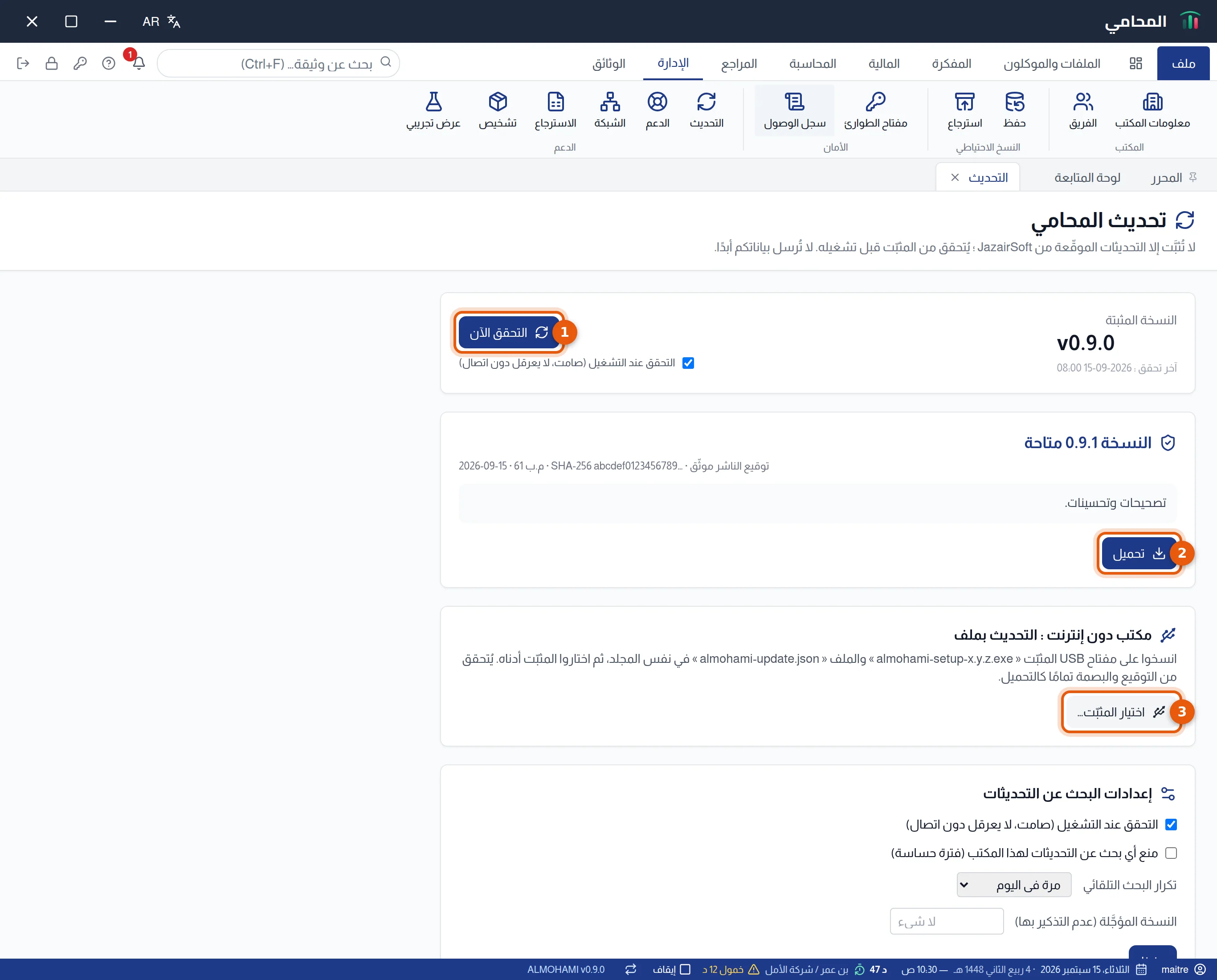
Task: Open عرض تجريبي demo flask icon
Action: (x=433, y=110)
